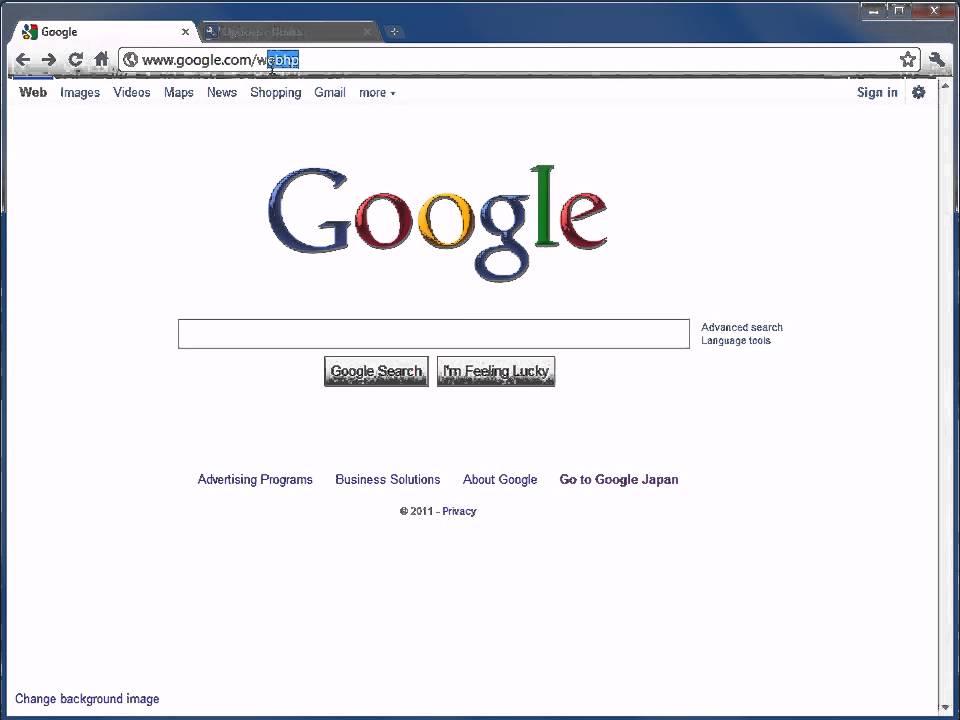Open Shopping from the top bar
This screenshot has width=960, height=720.
click(276, 93)
